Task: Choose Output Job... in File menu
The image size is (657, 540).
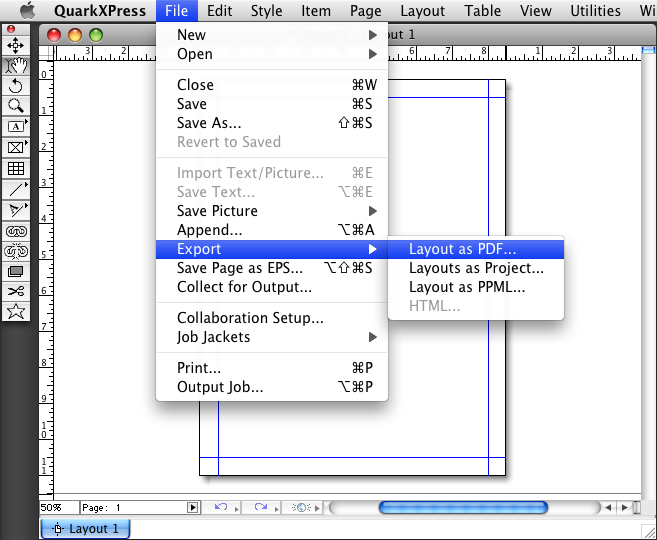Action: point(272,386)
